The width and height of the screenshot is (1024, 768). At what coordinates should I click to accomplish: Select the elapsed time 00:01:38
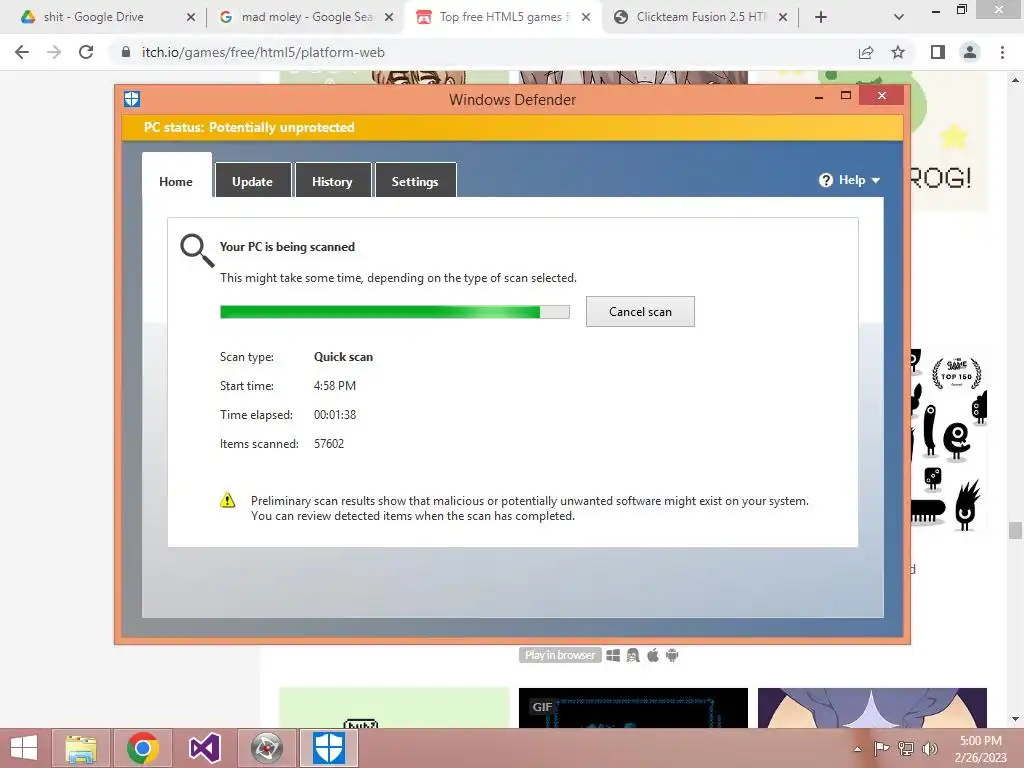click(x=334, y=415)
